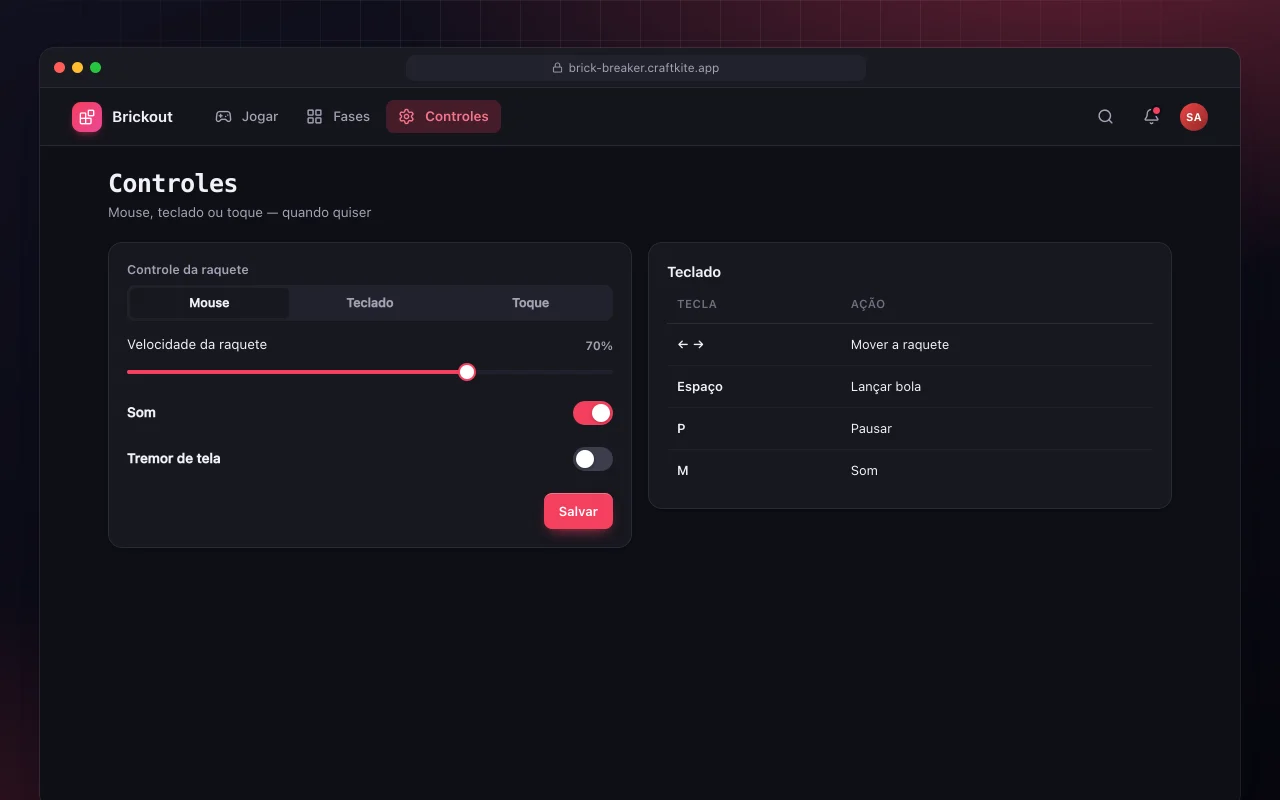This screenshot has height=800, width=1280.
Task: Click the grid icon beside Fases
Action: click(314, 117)
